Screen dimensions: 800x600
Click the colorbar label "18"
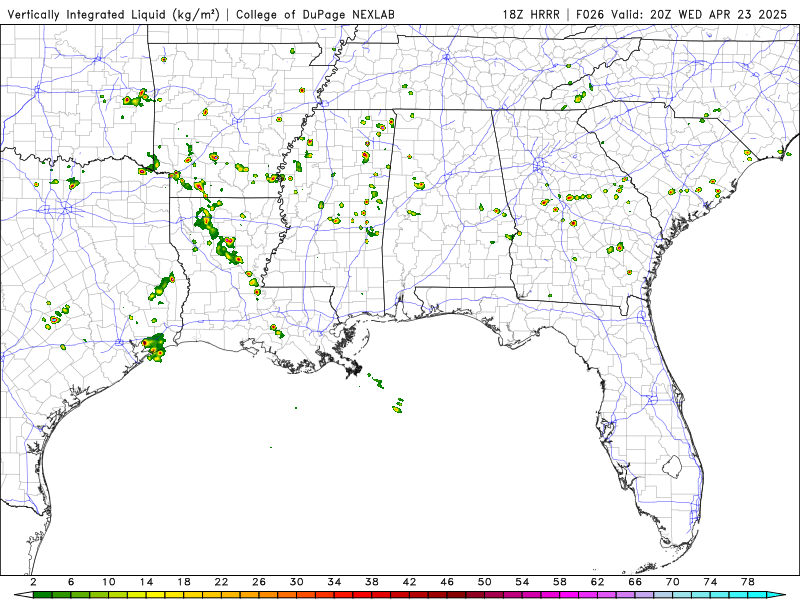[x=184, y=582]
